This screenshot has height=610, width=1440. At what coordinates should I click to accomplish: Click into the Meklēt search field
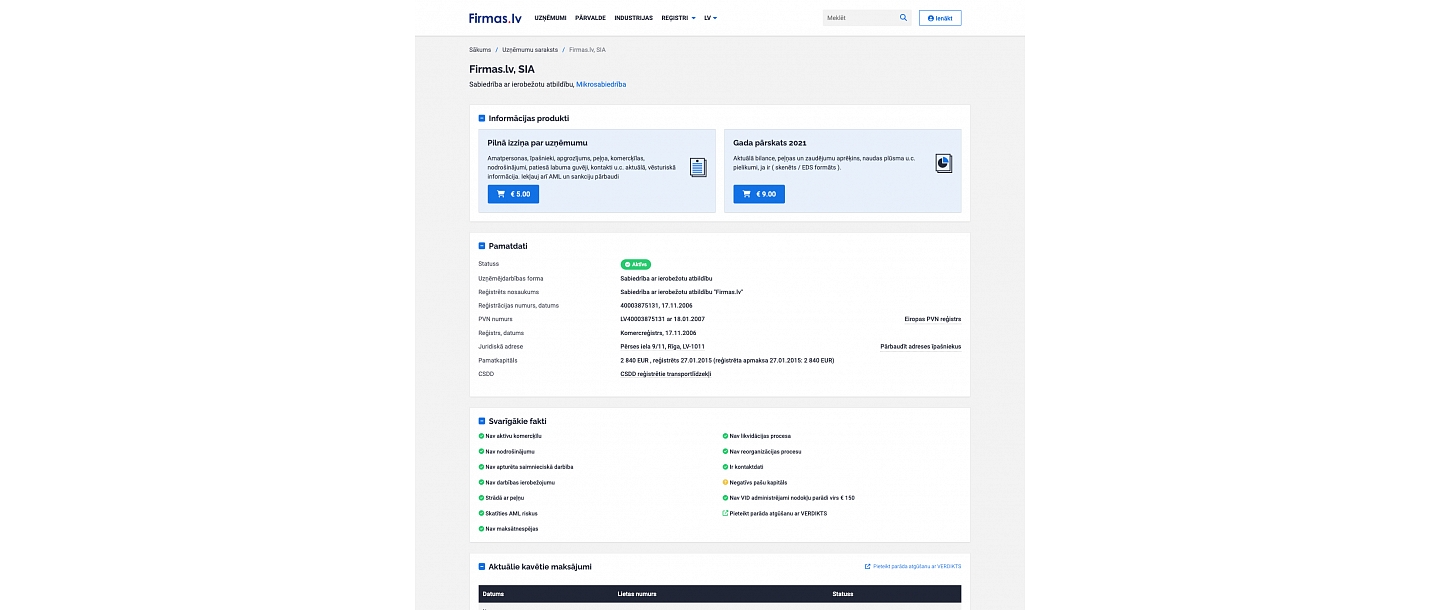pos(858,18)
